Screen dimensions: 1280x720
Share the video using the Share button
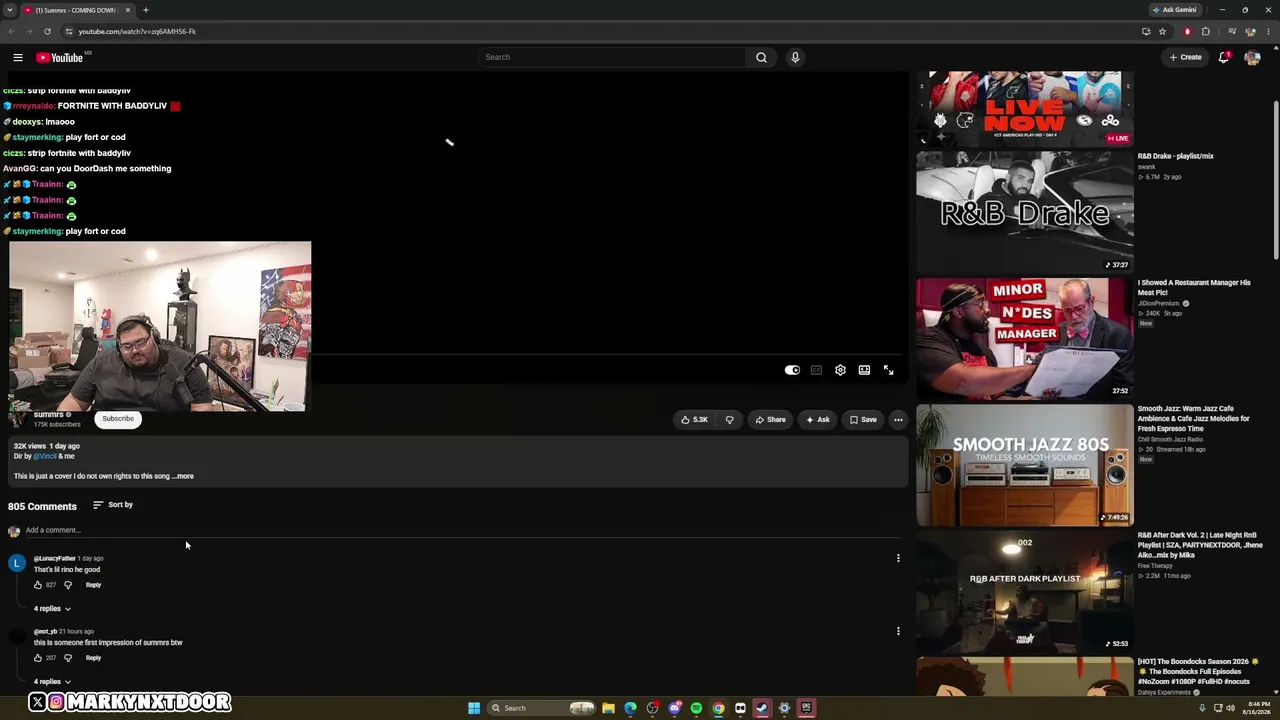point(770,420)
